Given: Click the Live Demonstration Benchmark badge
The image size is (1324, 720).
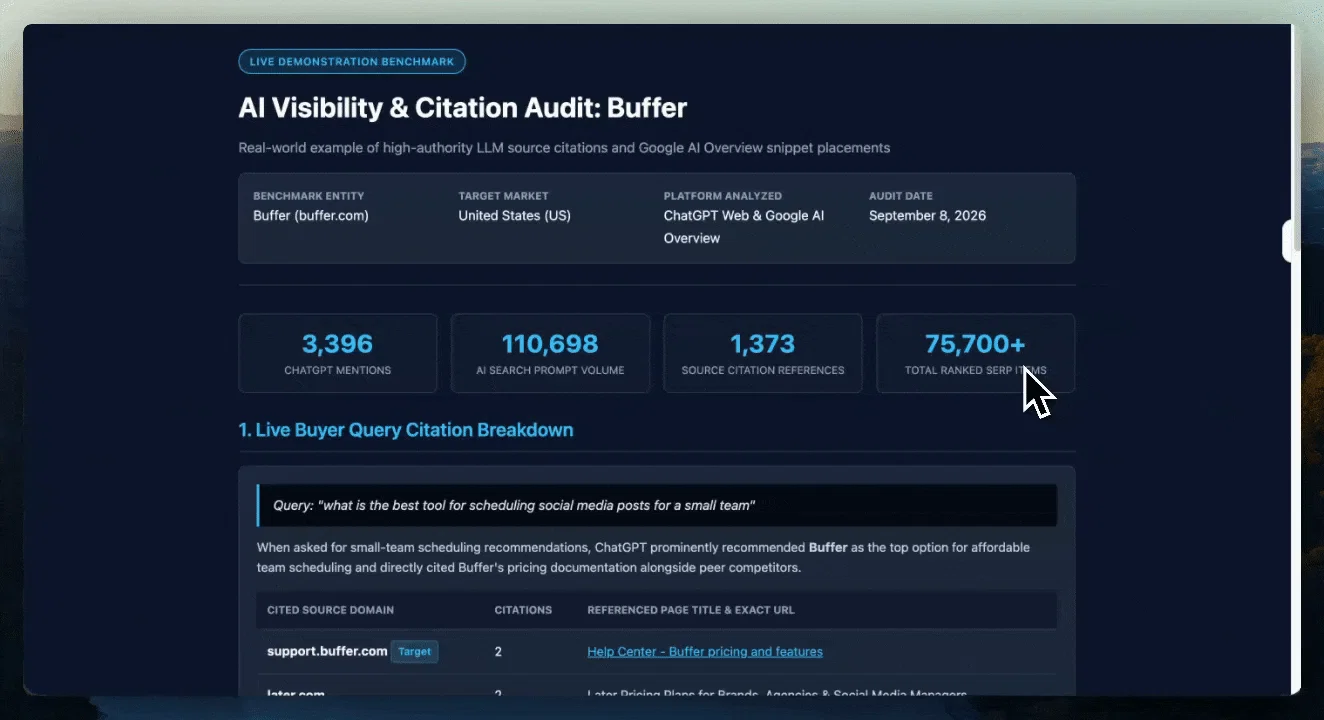Looking at the screenshot, I should [352, 62].
